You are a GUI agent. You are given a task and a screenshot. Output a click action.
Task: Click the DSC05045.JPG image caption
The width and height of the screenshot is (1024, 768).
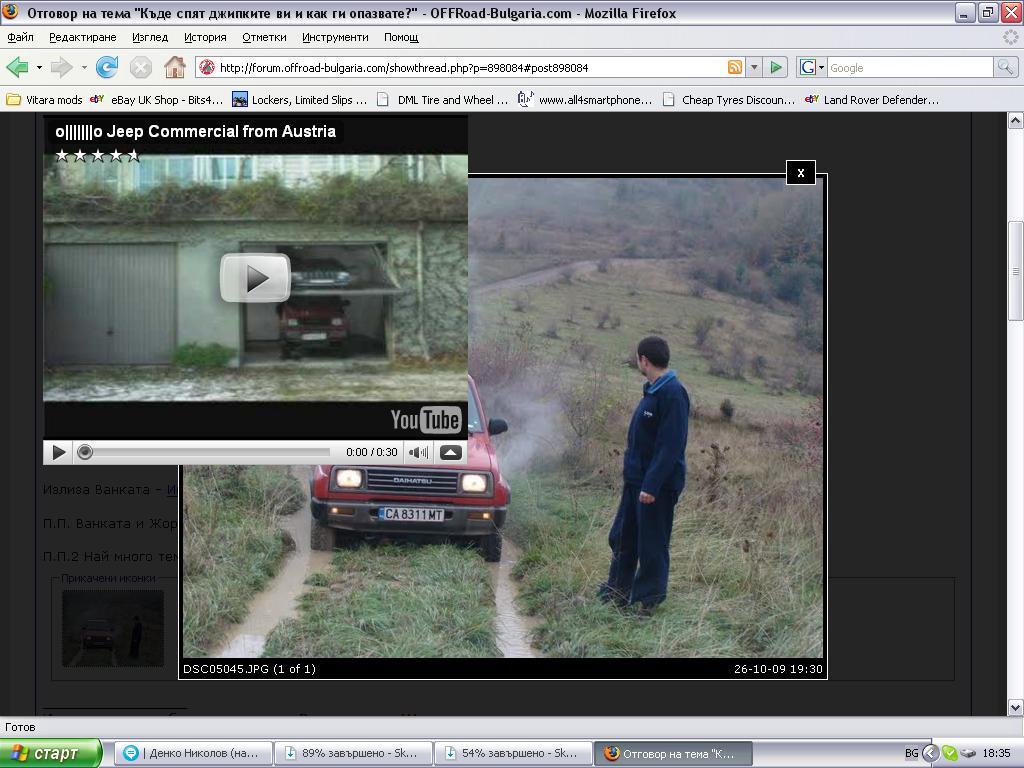[x=249, y=669]
